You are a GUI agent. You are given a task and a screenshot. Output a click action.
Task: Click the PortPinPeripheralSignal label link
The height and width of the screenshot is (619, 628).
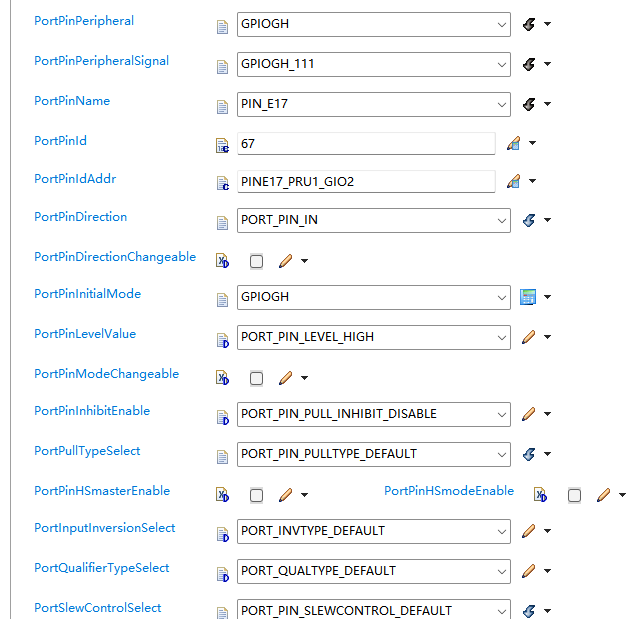coord(101,61)
